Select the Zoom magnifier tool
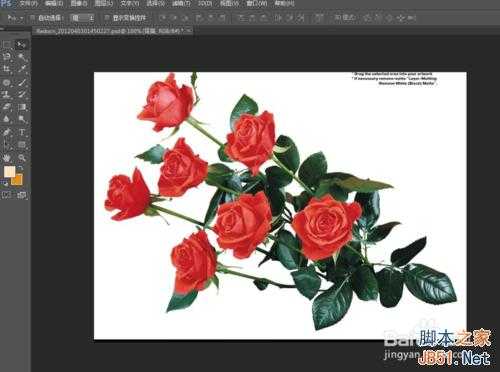 [x=22, y=158]
